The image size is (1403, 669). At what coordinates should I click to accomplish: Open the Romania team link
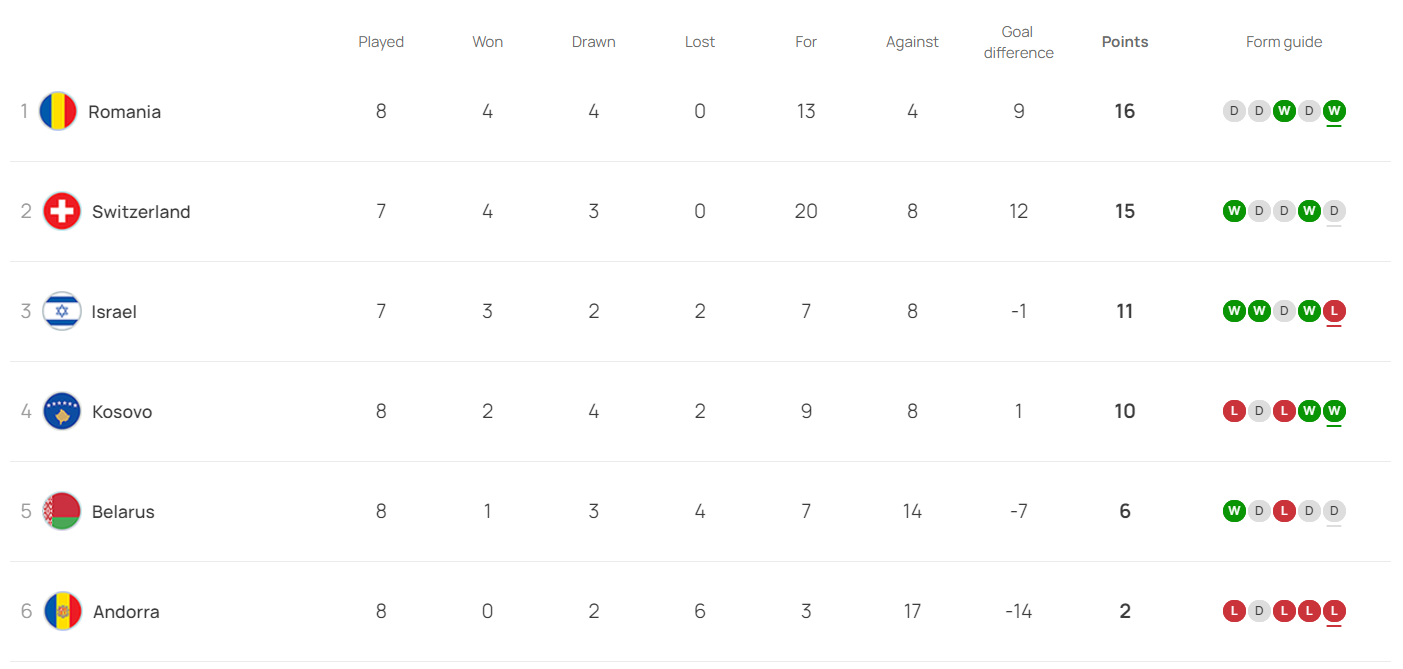click(124, 112)
